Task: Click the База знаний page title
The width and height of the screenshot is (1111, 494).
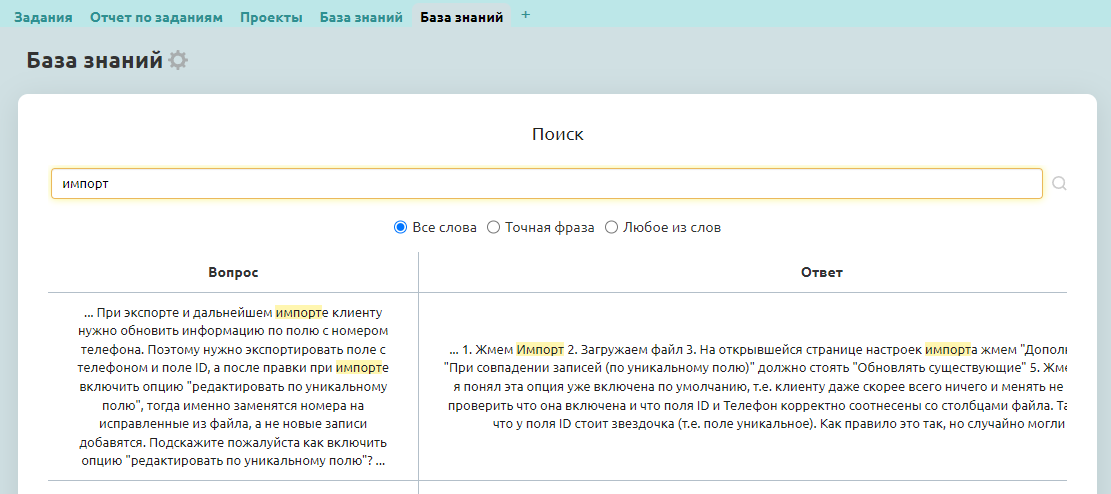Action: point(94,61)
